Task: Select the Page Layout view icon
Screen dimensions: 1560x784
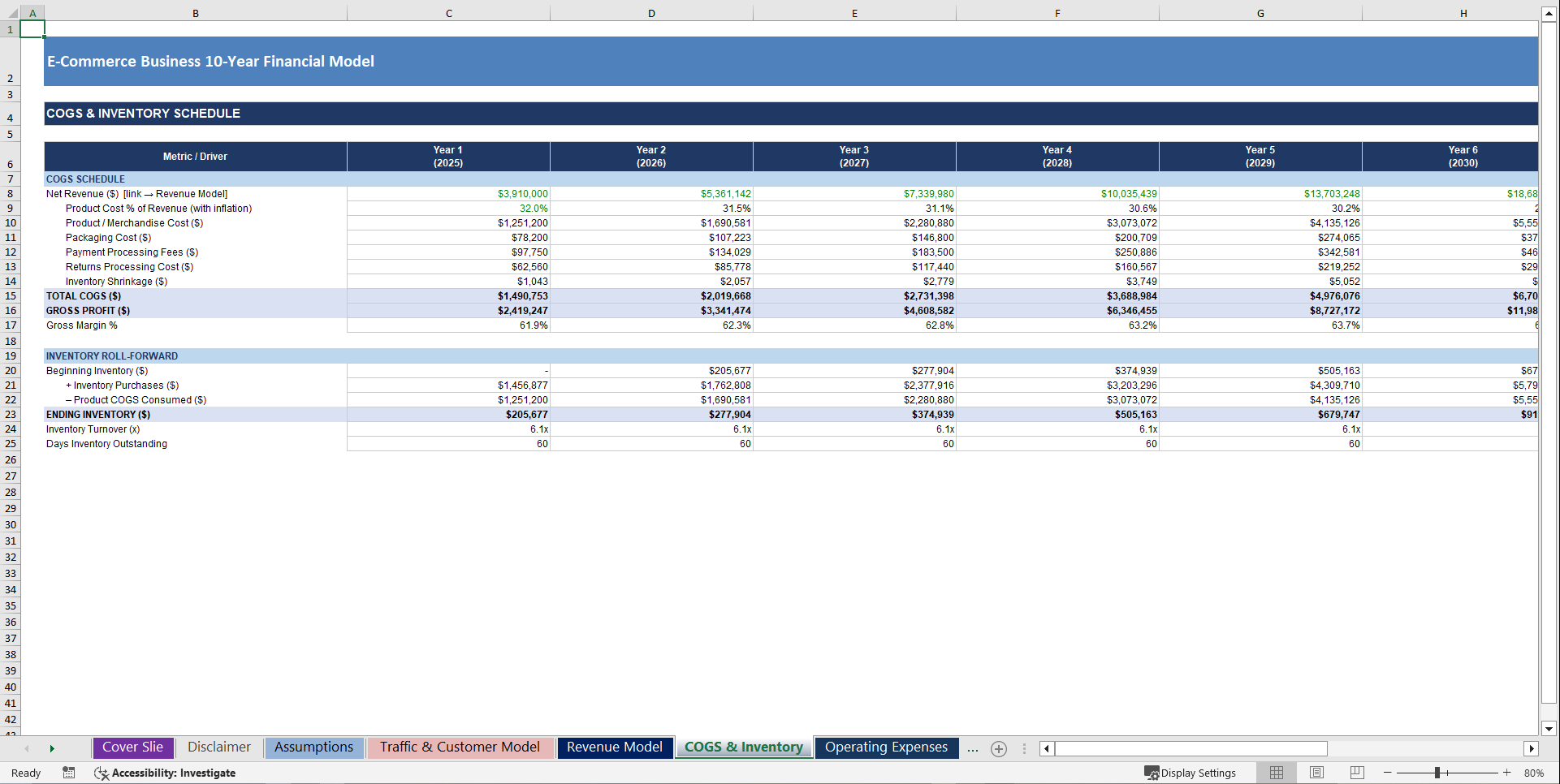Action: (1316, 773)
